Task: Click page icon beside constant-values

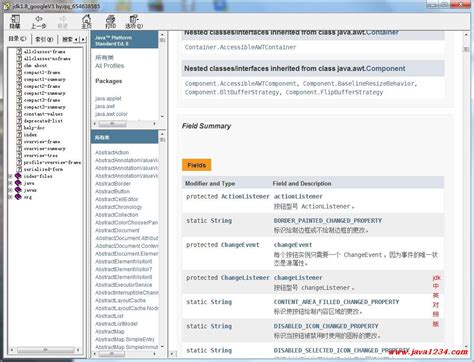Action: (x=19, y=114)
